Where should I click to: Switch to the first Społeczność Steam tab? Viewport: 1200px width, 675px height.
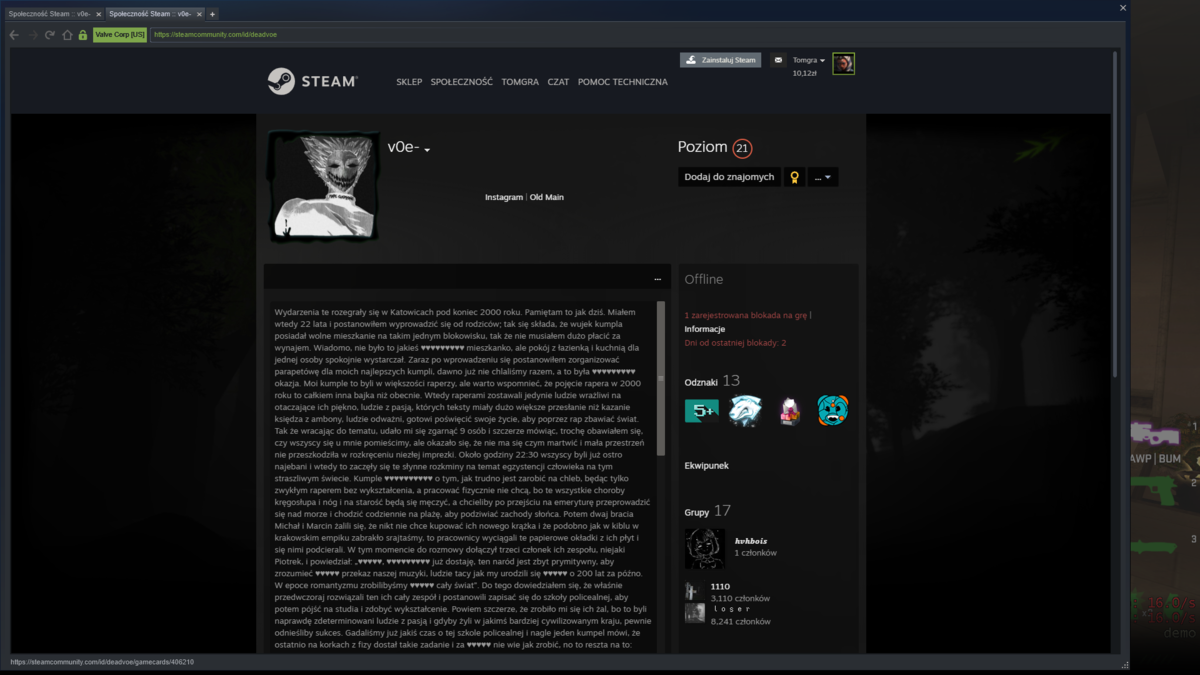click(51, 14)
